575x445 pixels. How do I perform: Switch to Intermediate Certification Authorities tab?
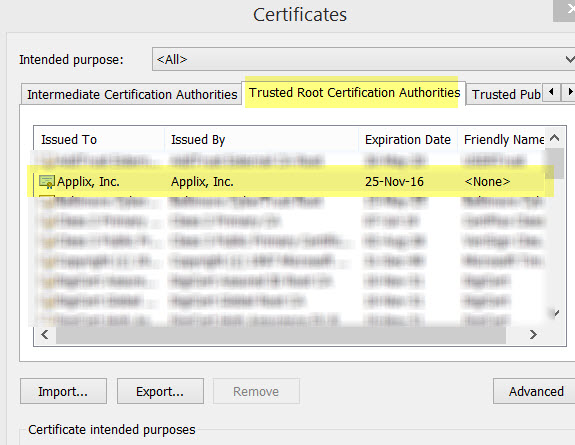[132, 94]
